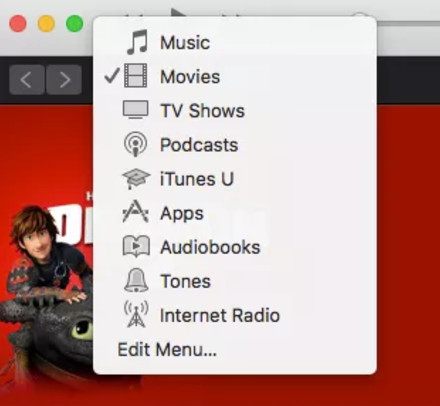Screen dimensions: 440x406
Task: Click the Podcasts broadcast icon
Action: [x=135, y=144]
